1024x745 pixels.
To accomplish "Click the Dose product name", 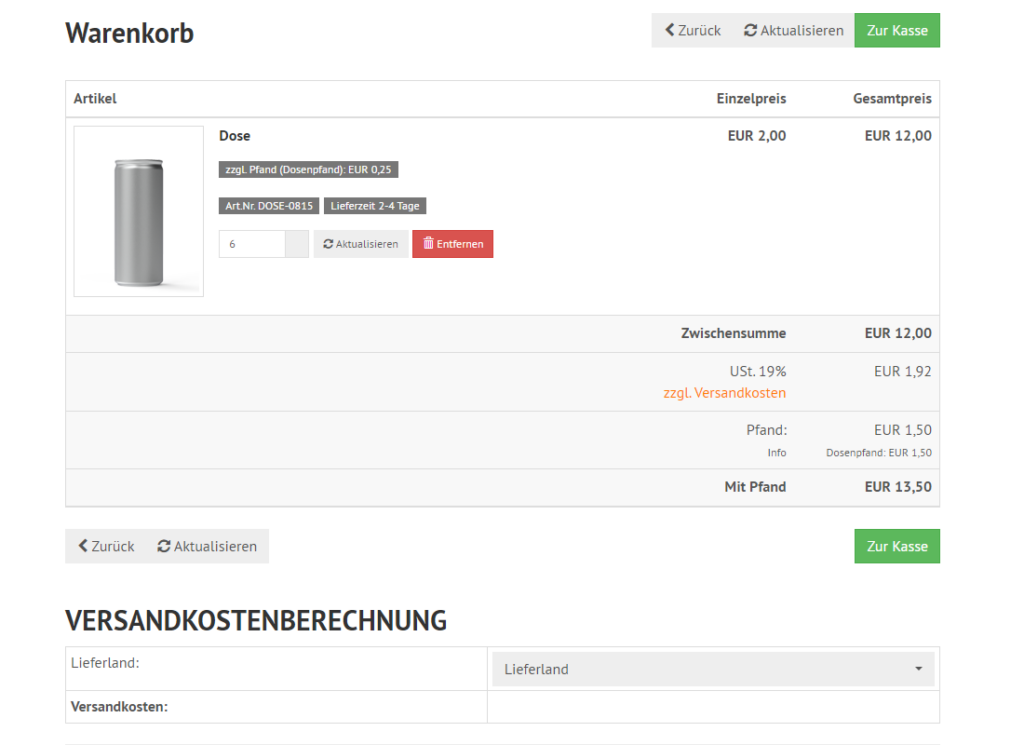I will [235, 136].
